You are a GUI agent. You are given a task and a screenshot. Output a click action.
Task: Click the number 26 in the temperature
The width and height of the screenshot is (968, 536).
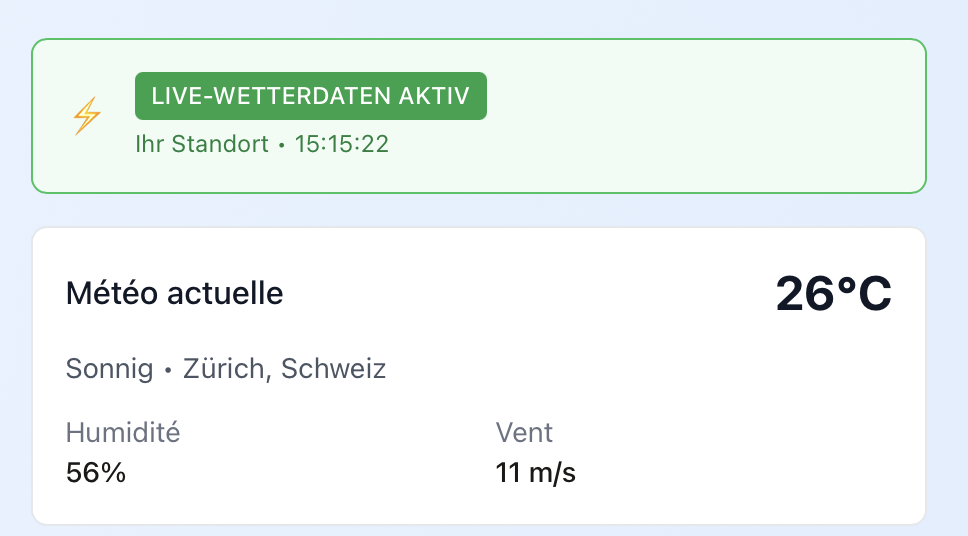pos(805,294)
